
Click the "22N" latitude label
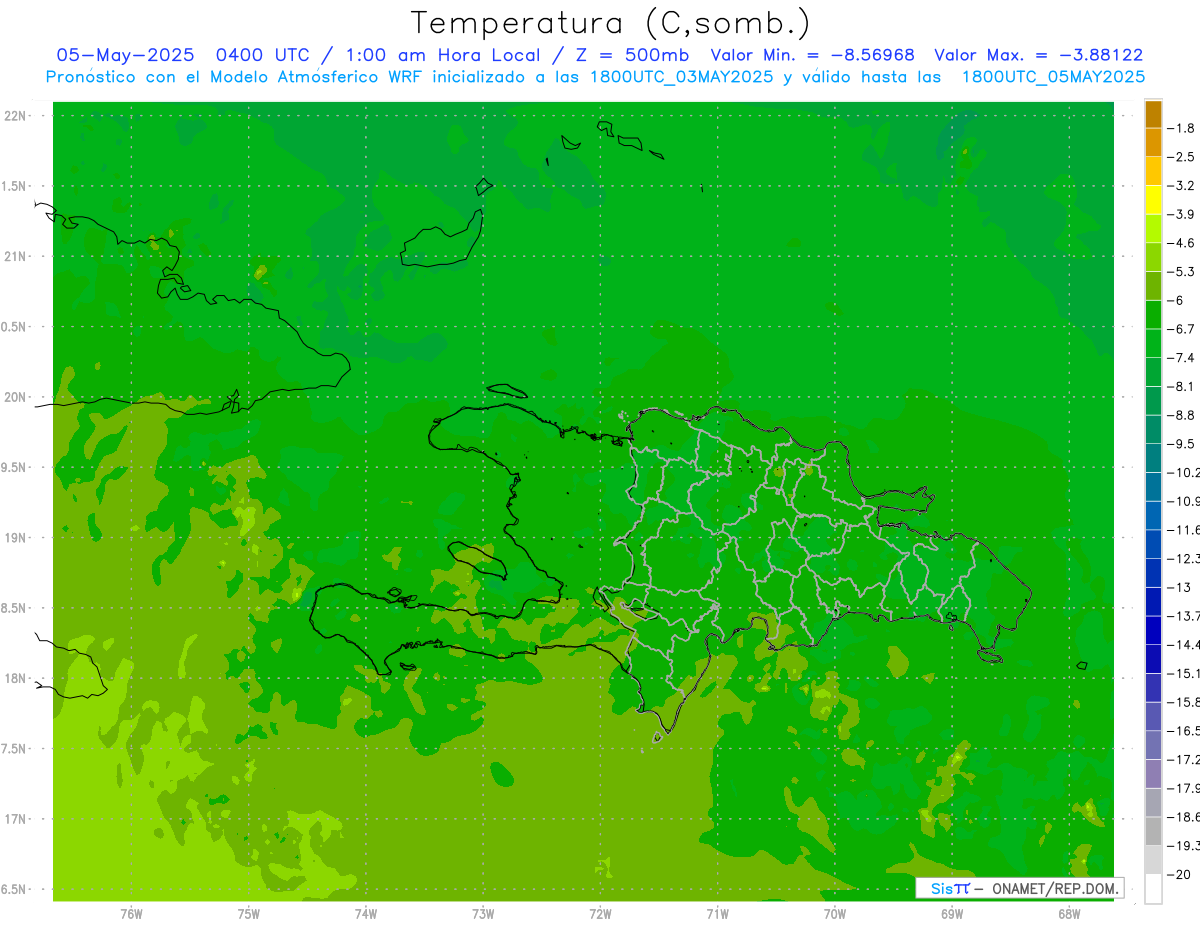(15, 116)
